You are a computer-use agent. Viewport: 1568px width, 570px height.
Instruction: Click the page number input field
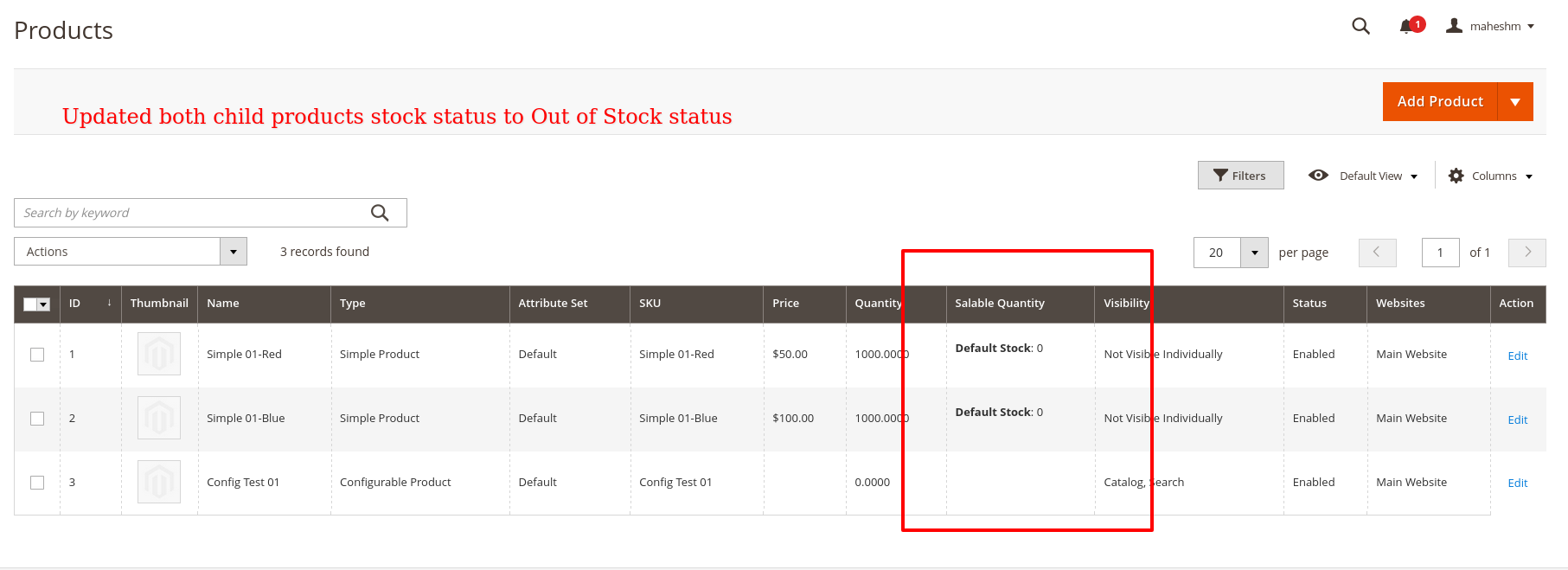1440,252
